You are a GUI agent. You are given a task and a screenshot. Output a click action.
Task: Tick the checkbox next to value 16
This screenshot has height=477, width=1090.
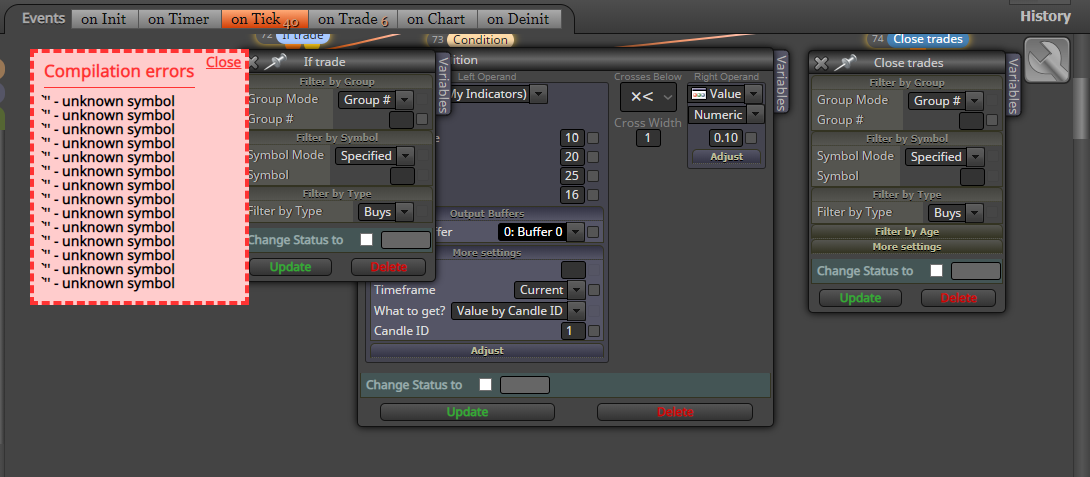593,195
